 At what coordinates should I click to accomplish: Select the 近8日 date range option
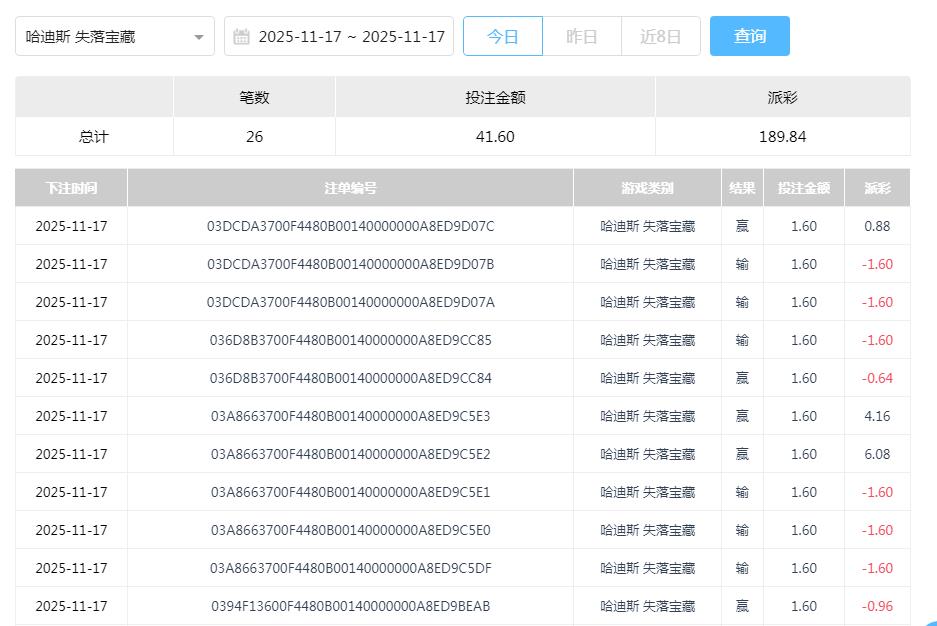(x=660, y=35)
